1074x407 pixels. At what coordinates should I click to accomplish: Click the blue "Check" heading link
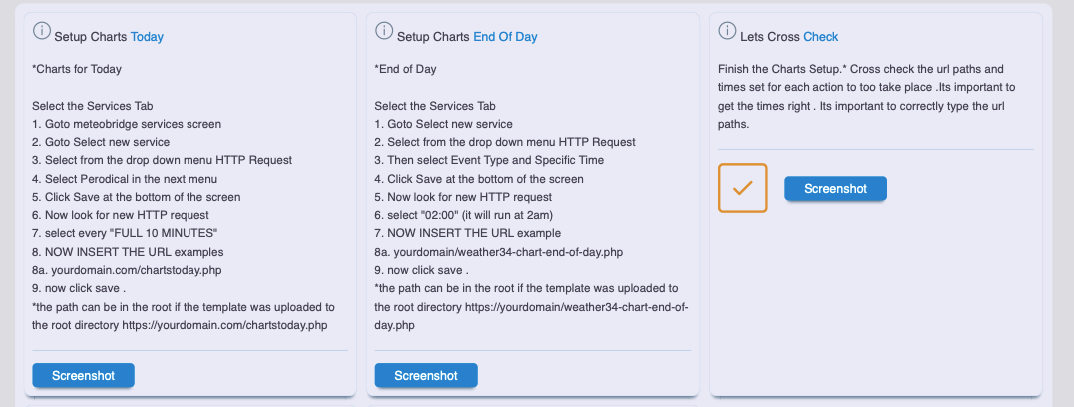click(821, 37)
